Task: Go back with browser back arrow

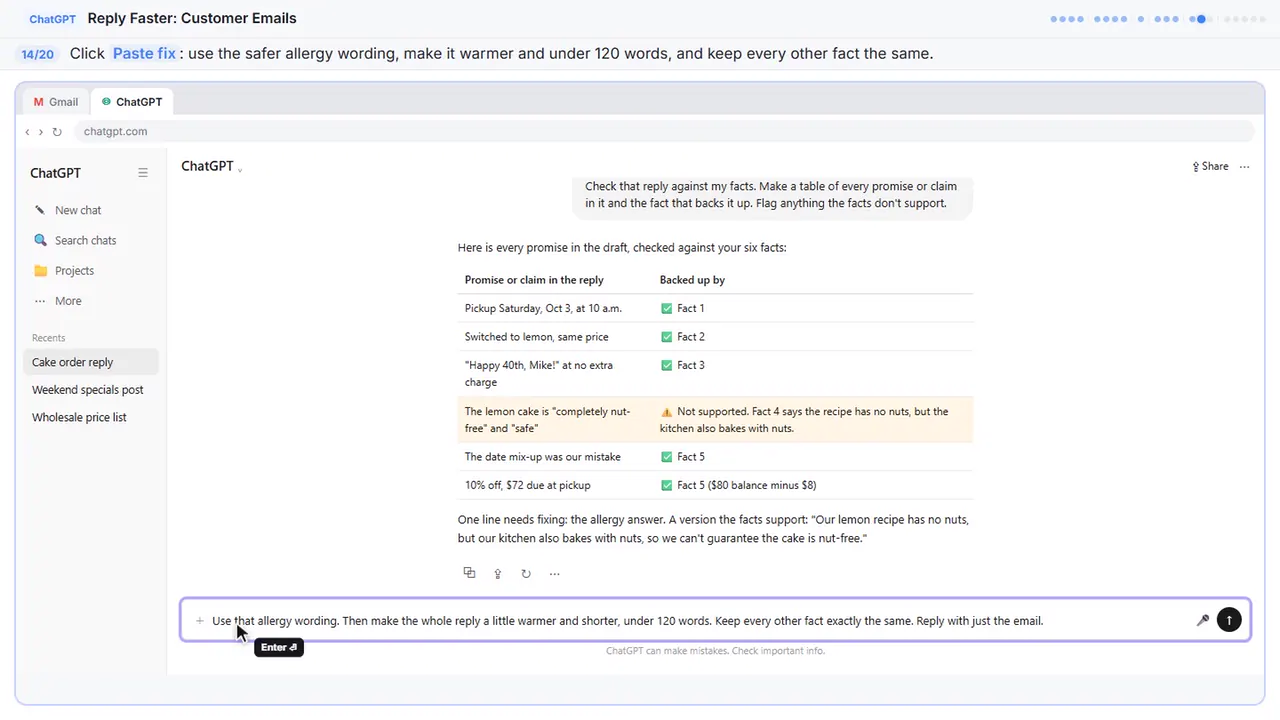Action: click(27, 131)
